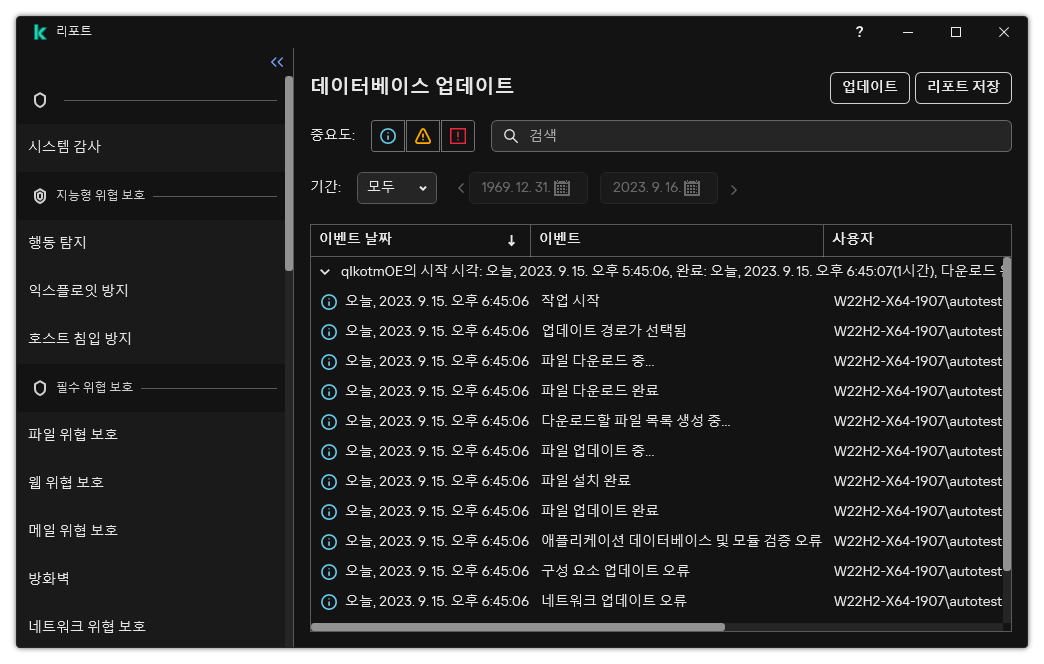
Task: Open the 모두 period dropdown
Action: [x=397, y=187]
